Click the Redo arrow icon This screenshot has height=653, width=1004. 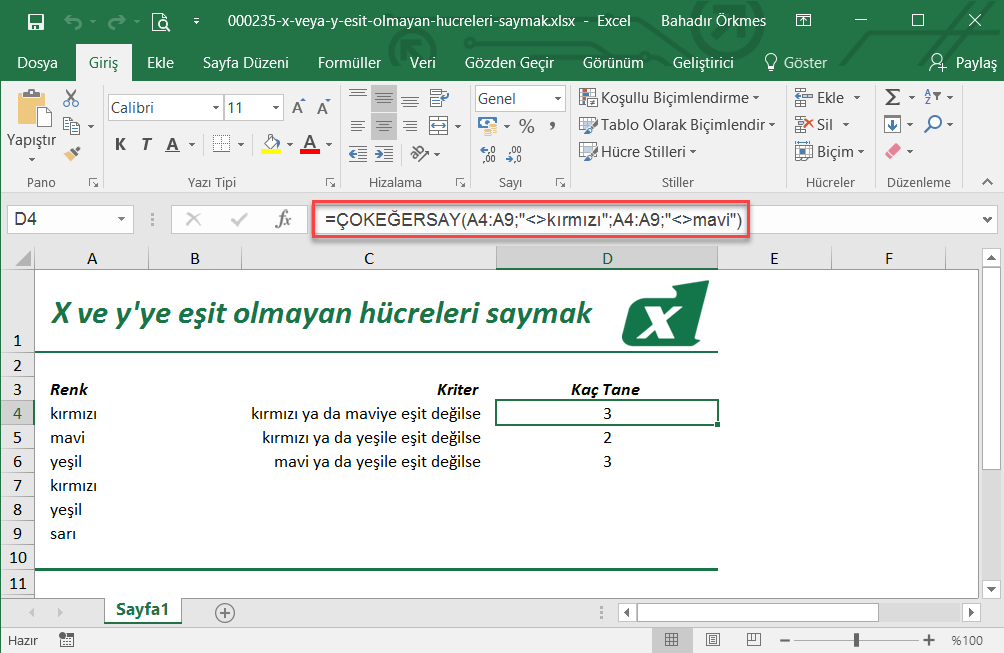pos(117,22)
